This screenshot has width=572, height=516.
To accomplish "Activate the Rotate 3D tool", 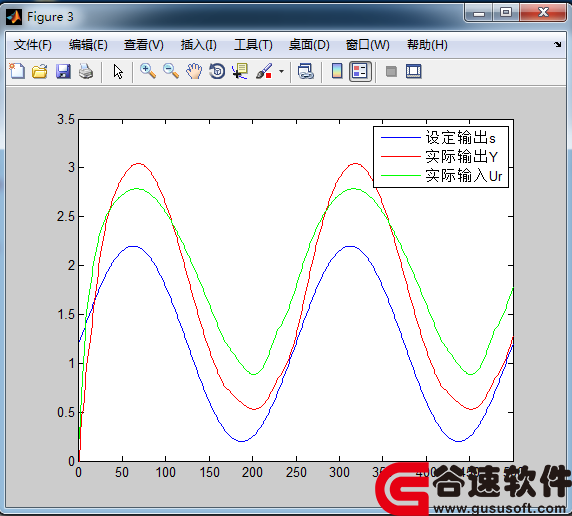I will [x=217, y=71].
